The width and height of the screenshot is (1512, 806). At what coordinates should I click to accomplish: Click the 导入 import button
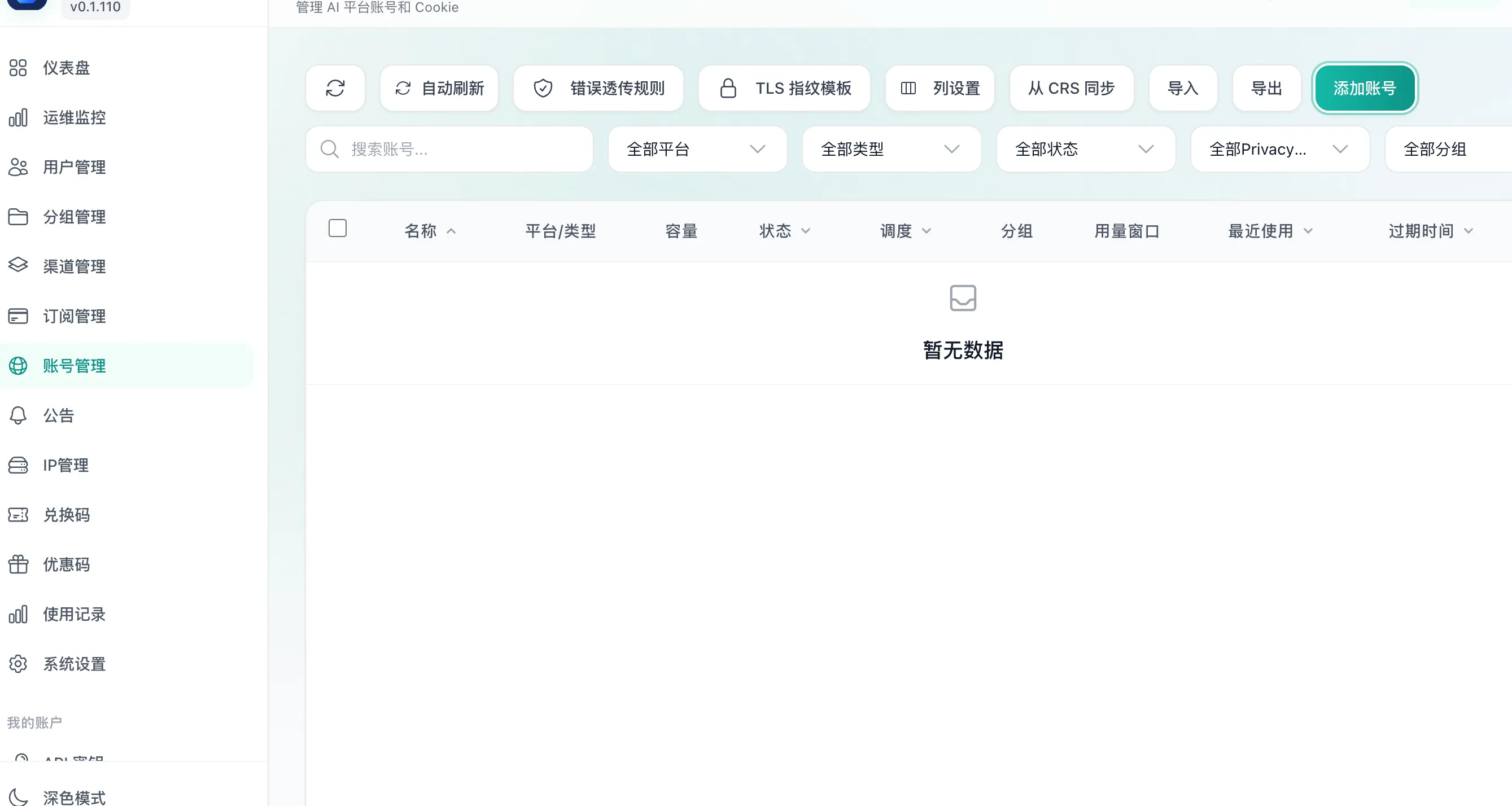tap(1183, 88)
